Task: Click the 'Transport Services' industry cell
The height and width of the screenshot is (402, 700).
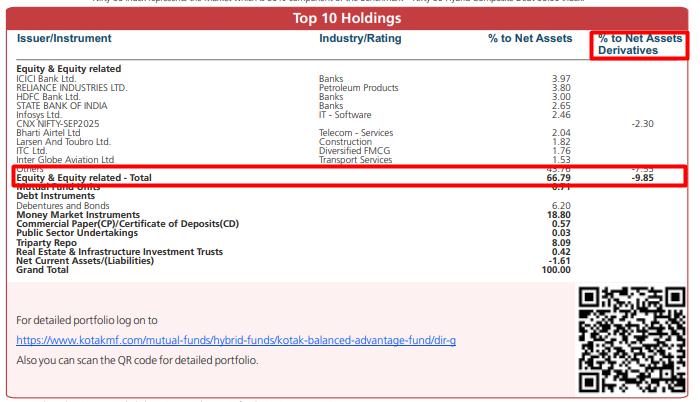Action: coord(355,159)
